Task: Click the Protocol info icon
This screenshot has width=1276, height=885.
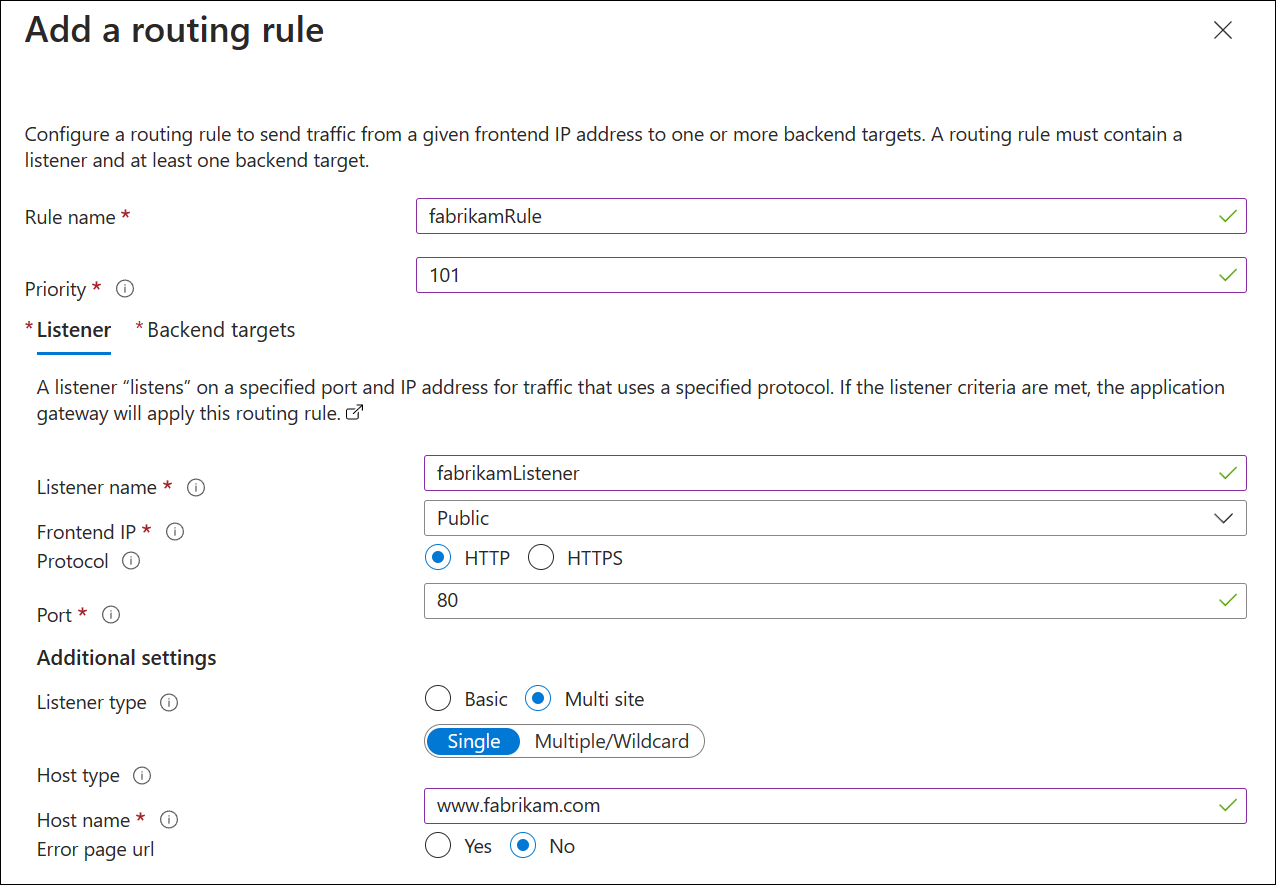Action: tap(131, 561)
